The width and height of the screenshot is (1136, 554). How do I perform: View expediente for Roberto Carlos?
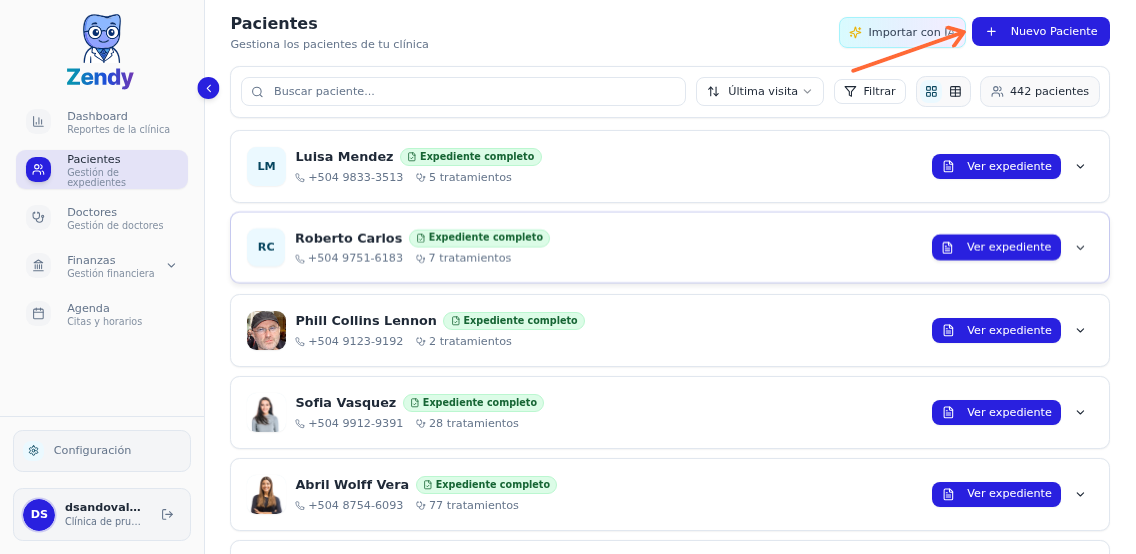pos(995,248)
